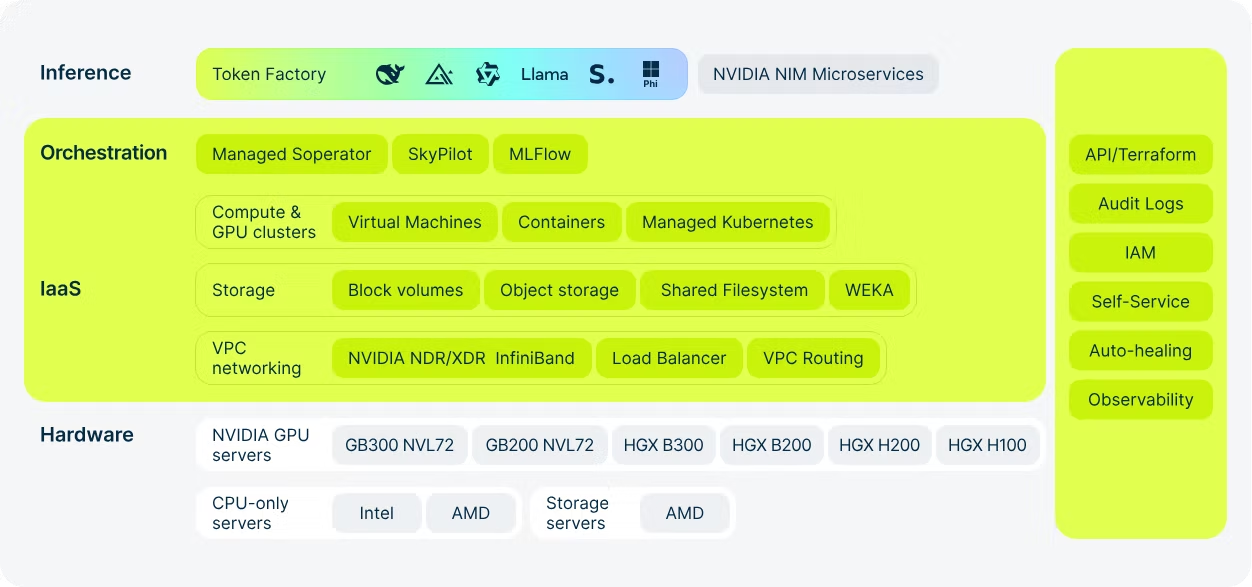Select the GB300 NVL72 chip
Viewport: 1252px width, 587px height.
click(x=399, y=445)
